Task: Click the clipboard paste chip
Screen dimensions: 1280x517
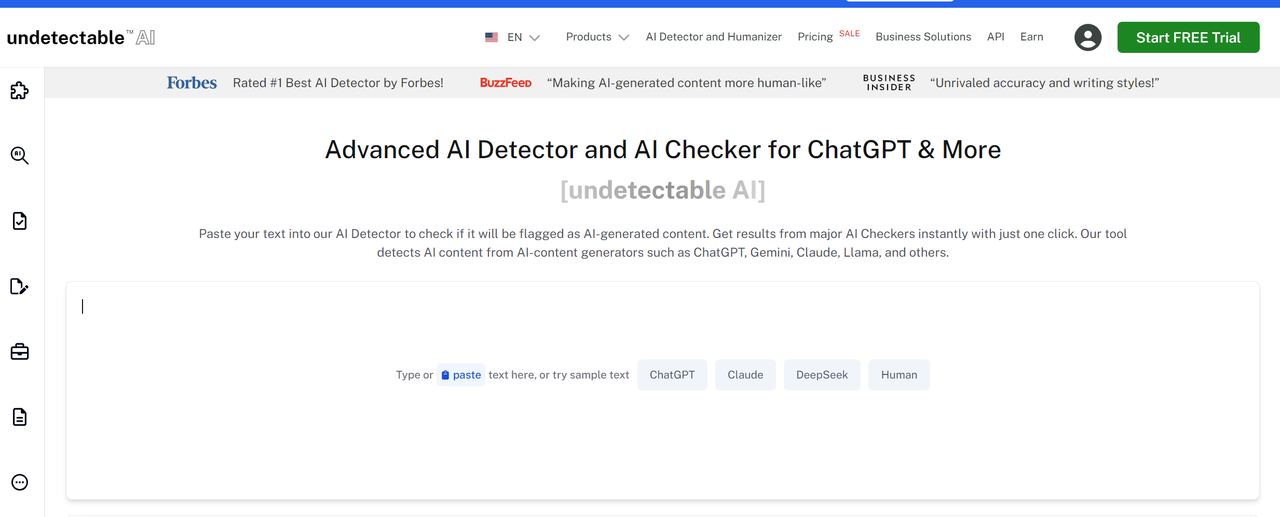Action: tap(461, 375)
